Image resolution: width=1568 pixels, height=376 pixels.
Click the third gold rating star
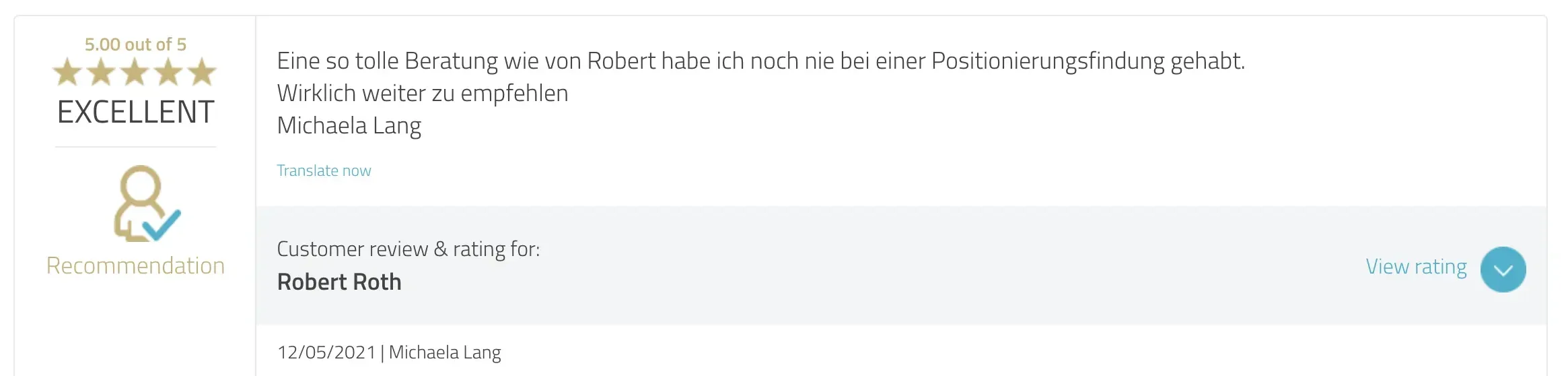click(x=135, y=72)
